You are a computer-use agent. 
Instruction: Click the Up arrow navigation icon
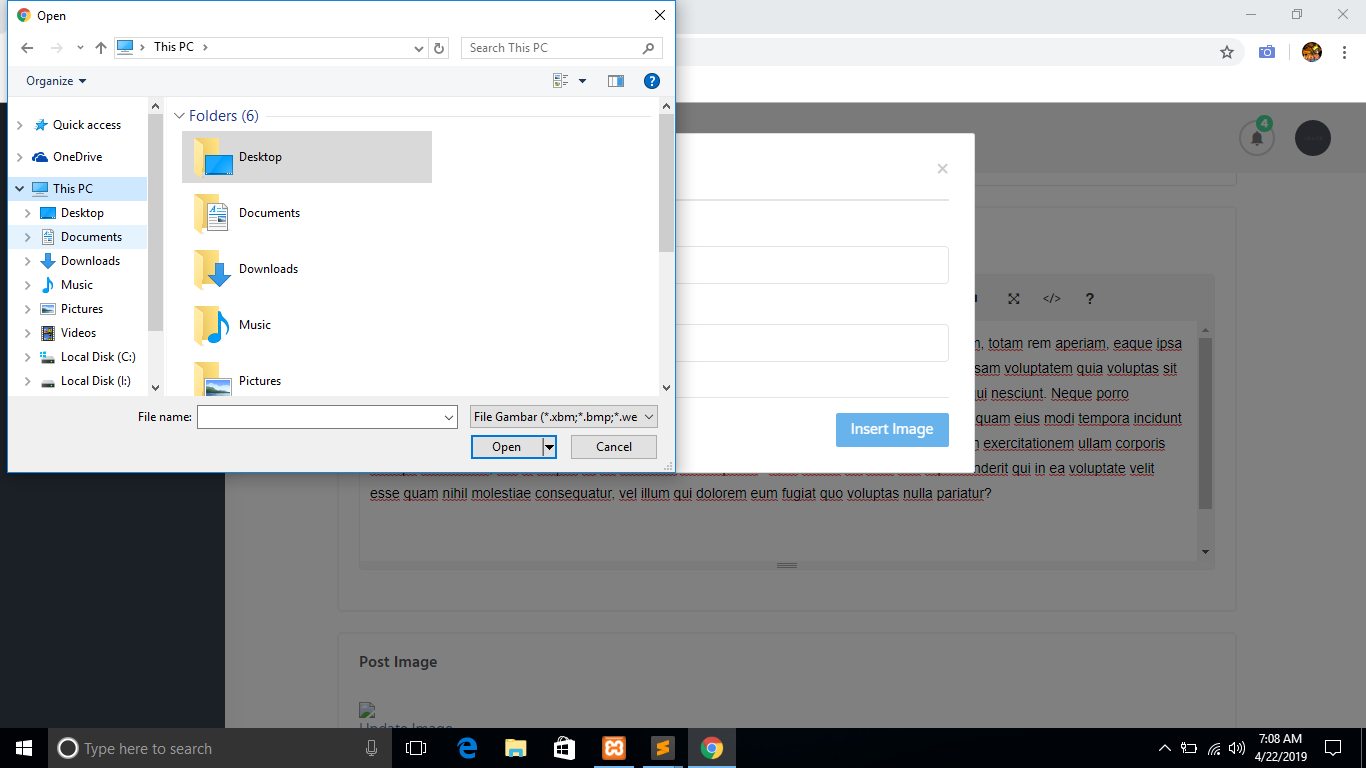click(100, 48)
